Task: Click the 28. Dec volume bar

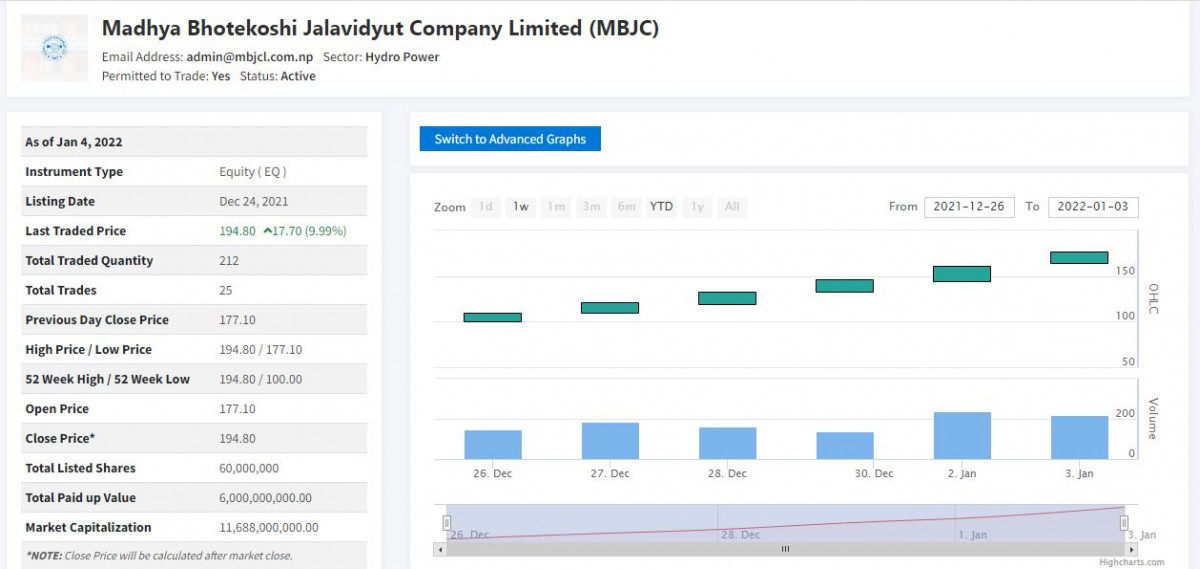Action: pyautogui.click(x=727, y=443)
